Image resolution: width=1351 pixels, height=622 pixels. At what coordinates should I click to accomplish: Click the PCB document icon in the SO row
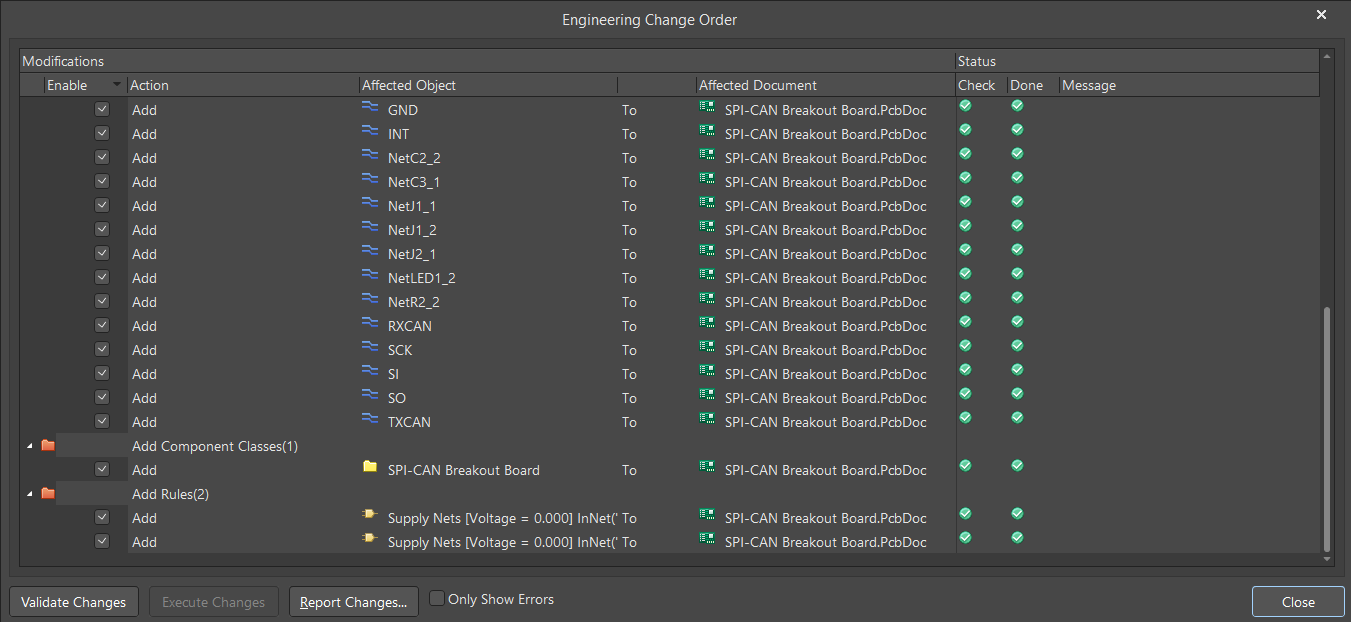point(707,394)
